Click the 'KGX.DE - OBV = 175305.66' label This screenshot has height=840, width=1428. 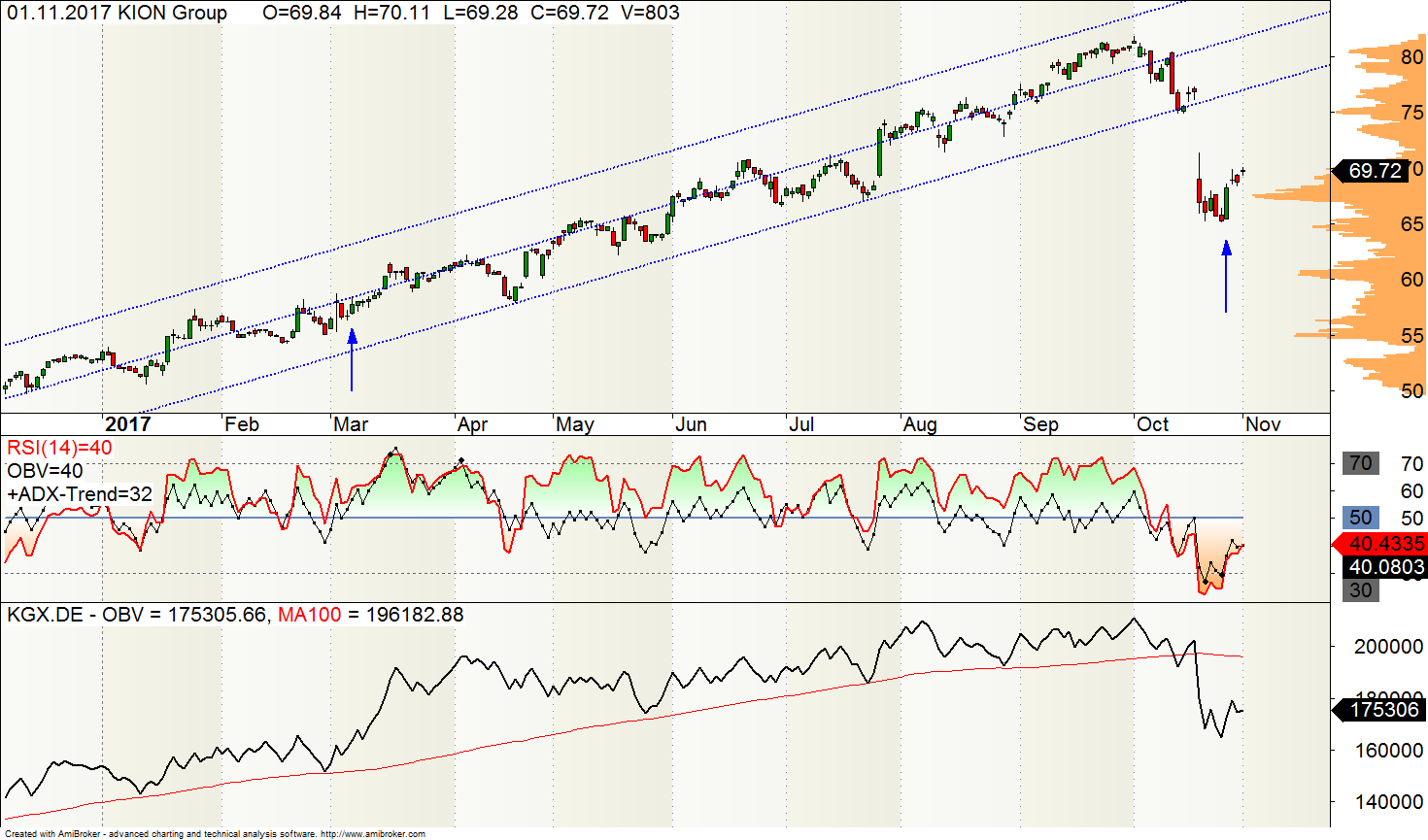coord(137,615)
